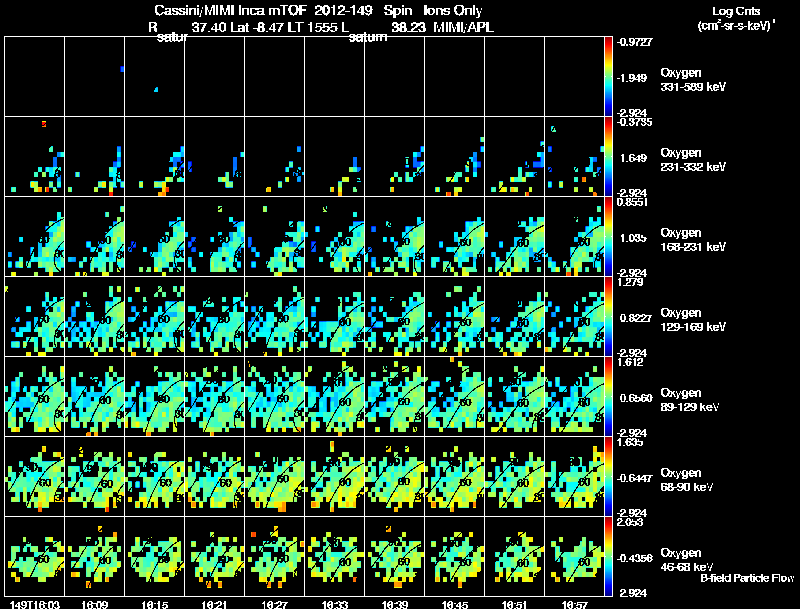Select the Oxygen 89-129 keV panel at 16:09
Image resolution: width=800 pixels, height=609 pixels.
coord(95,397)
